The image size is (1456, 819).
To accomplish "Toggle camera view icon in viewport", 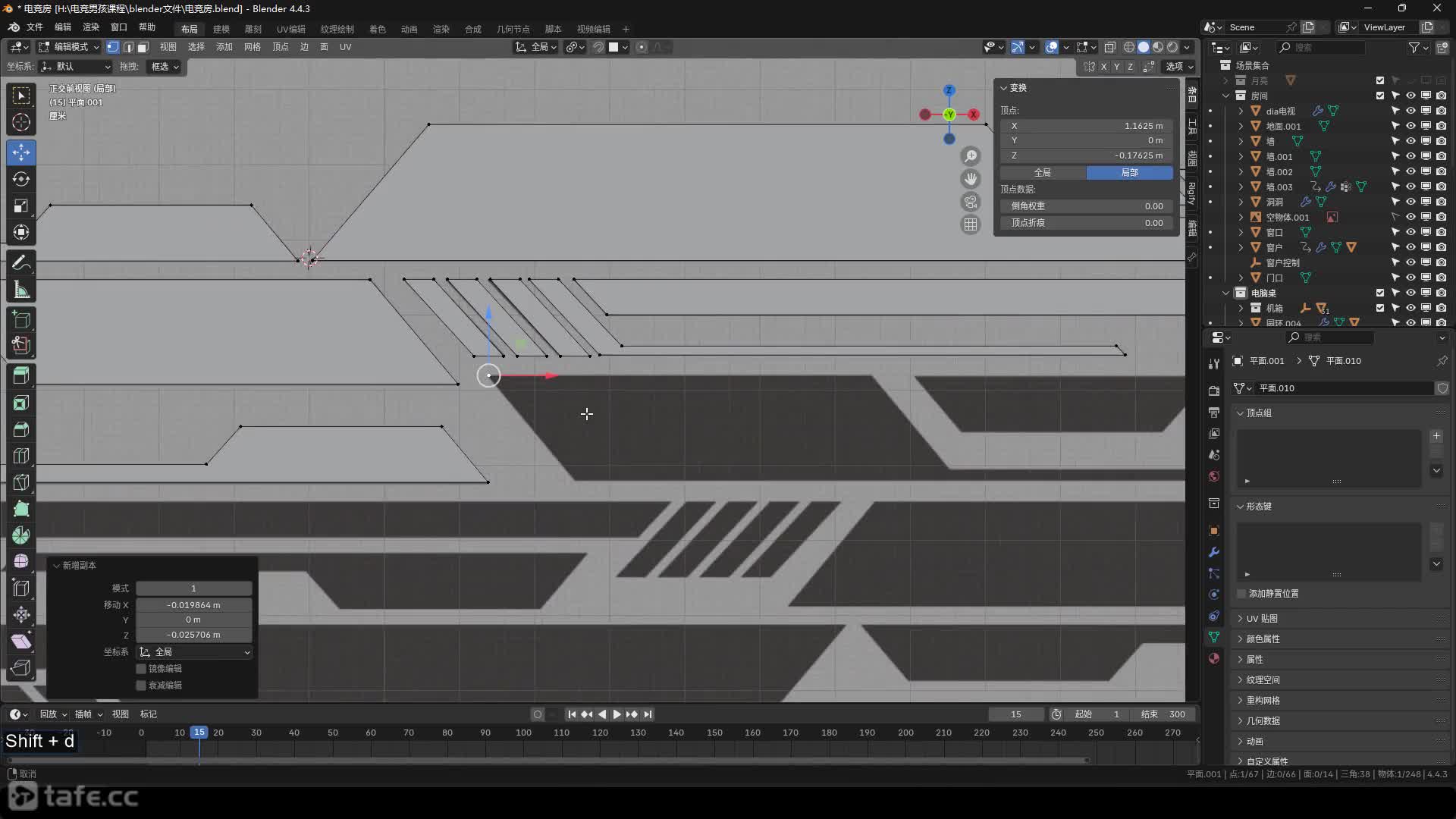I will click(x=971, y=202).
